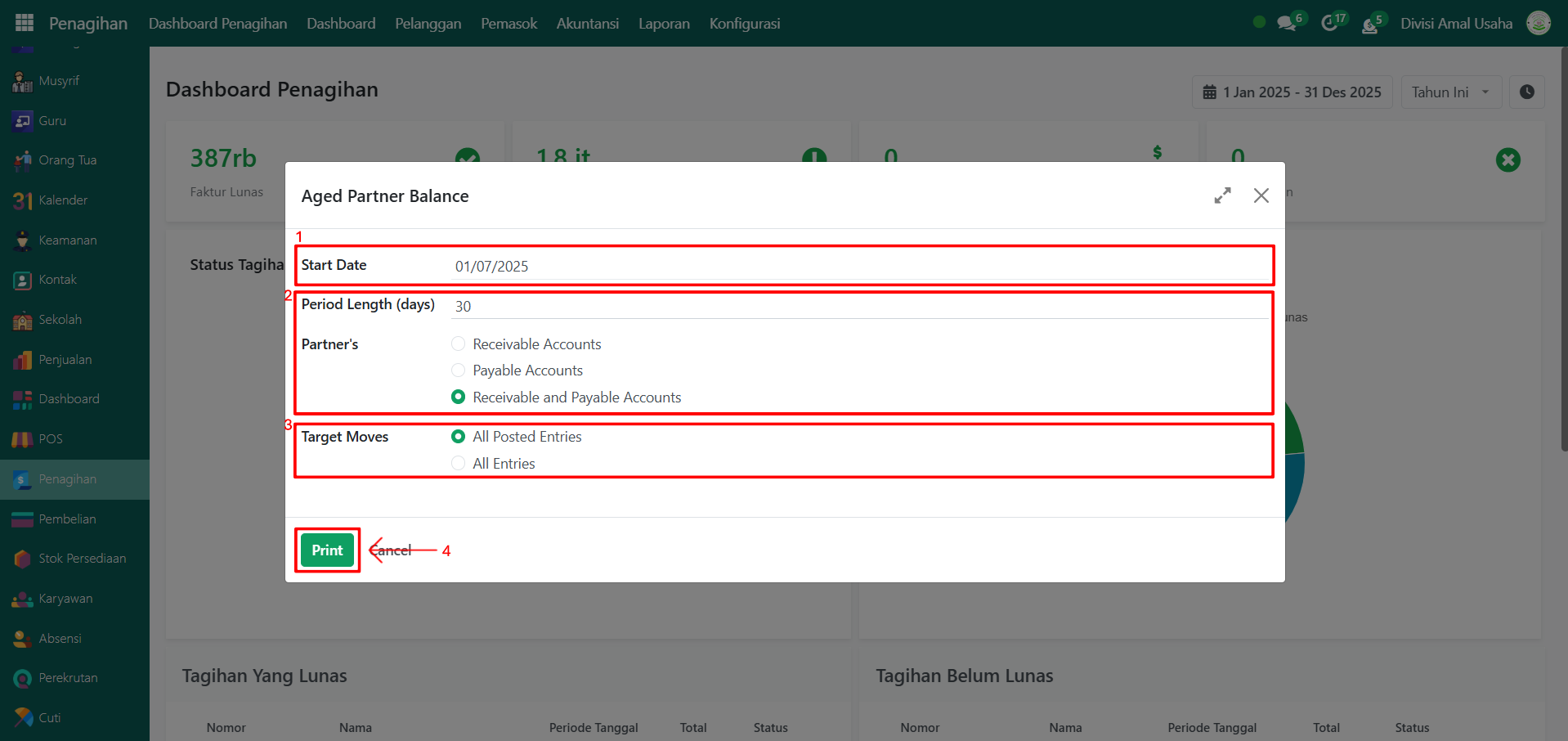Open the Karyawan sidebar icon
This screenshot has height=741, width=1568.
click(23, 599)
